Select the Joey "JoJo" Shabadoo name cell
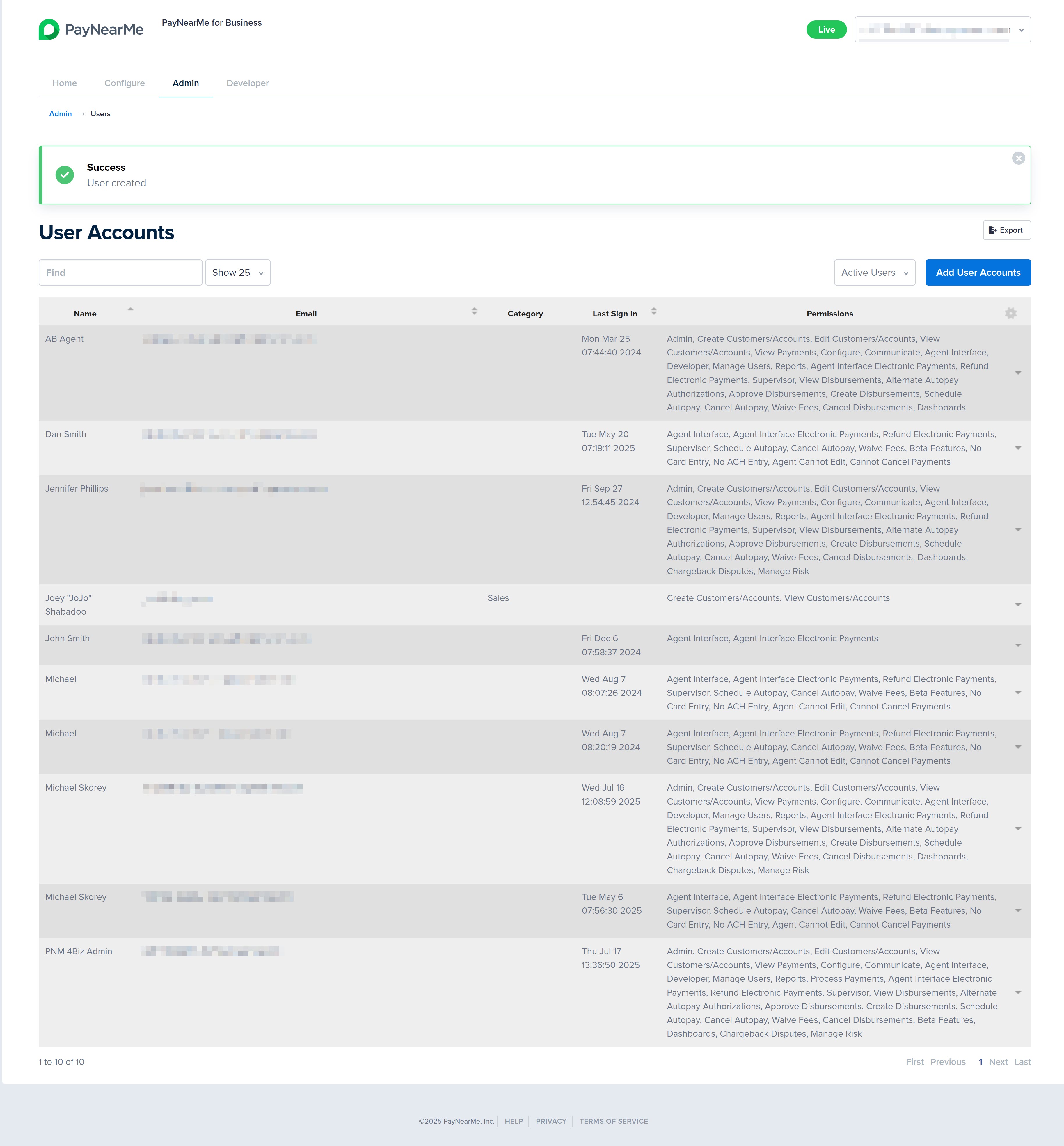This screenshot has height=1146, width=1064. [x=68, y=605]
